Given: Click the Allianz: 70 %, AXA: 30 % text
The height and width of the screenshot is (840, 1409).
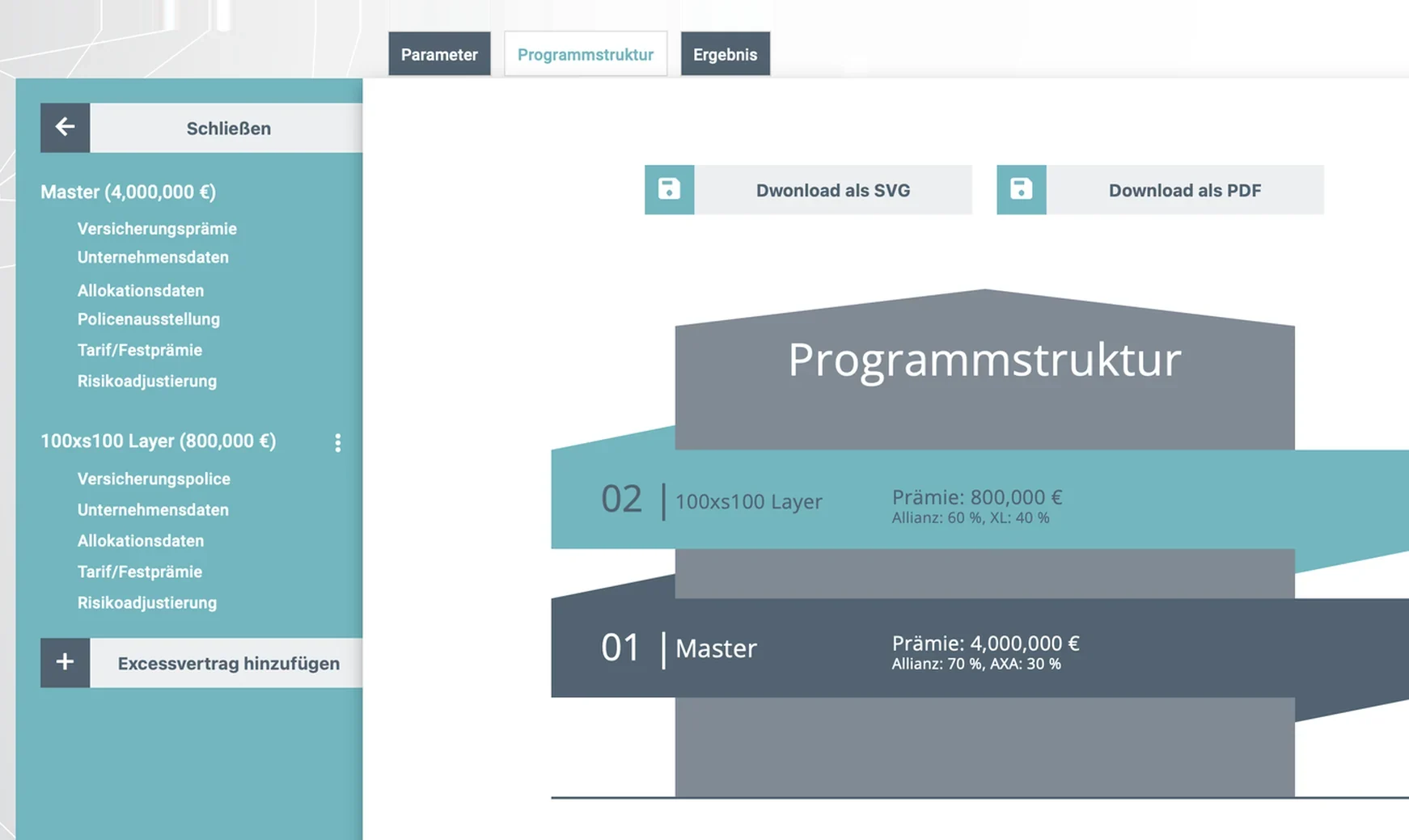Looking at the screenshot, I should tap(976, 664).
